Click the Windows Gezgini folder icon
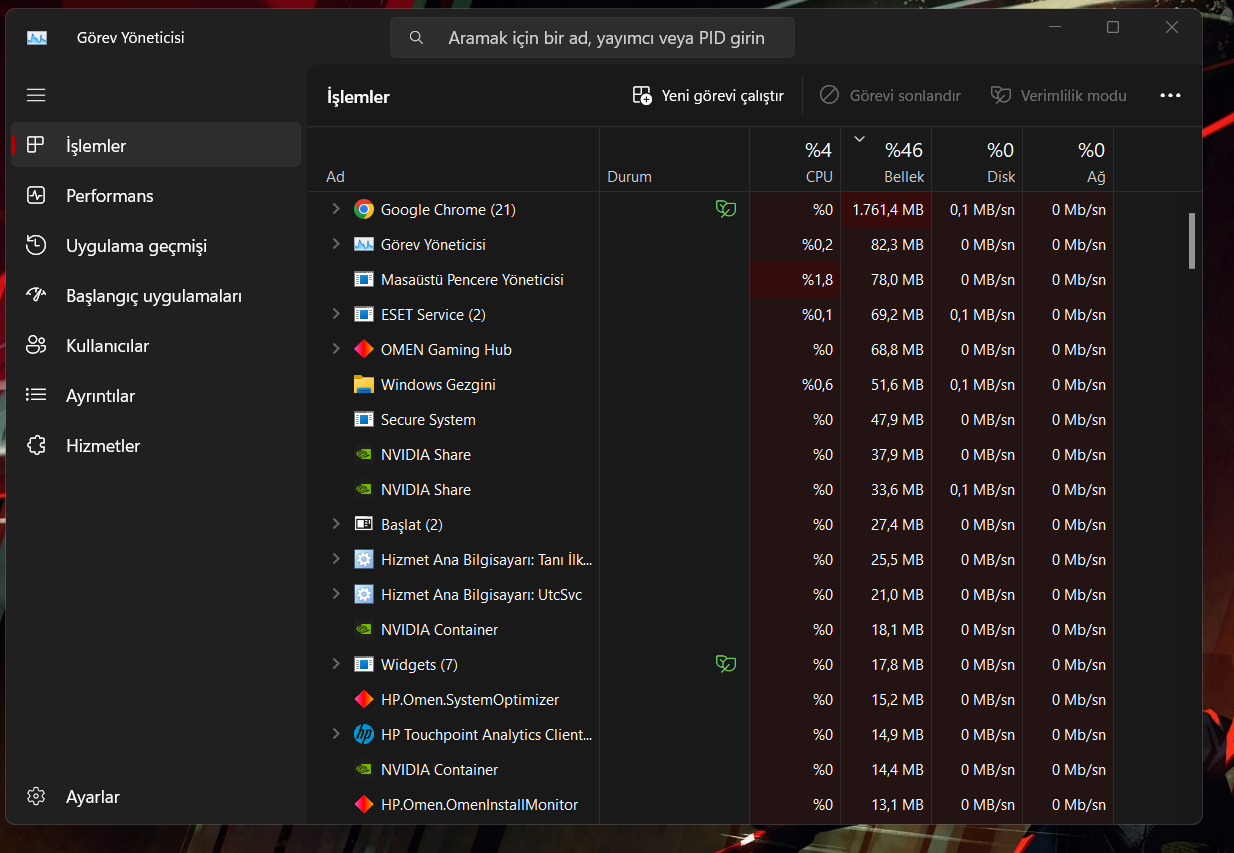This screenshot has width=1234, height=853. 364,385
